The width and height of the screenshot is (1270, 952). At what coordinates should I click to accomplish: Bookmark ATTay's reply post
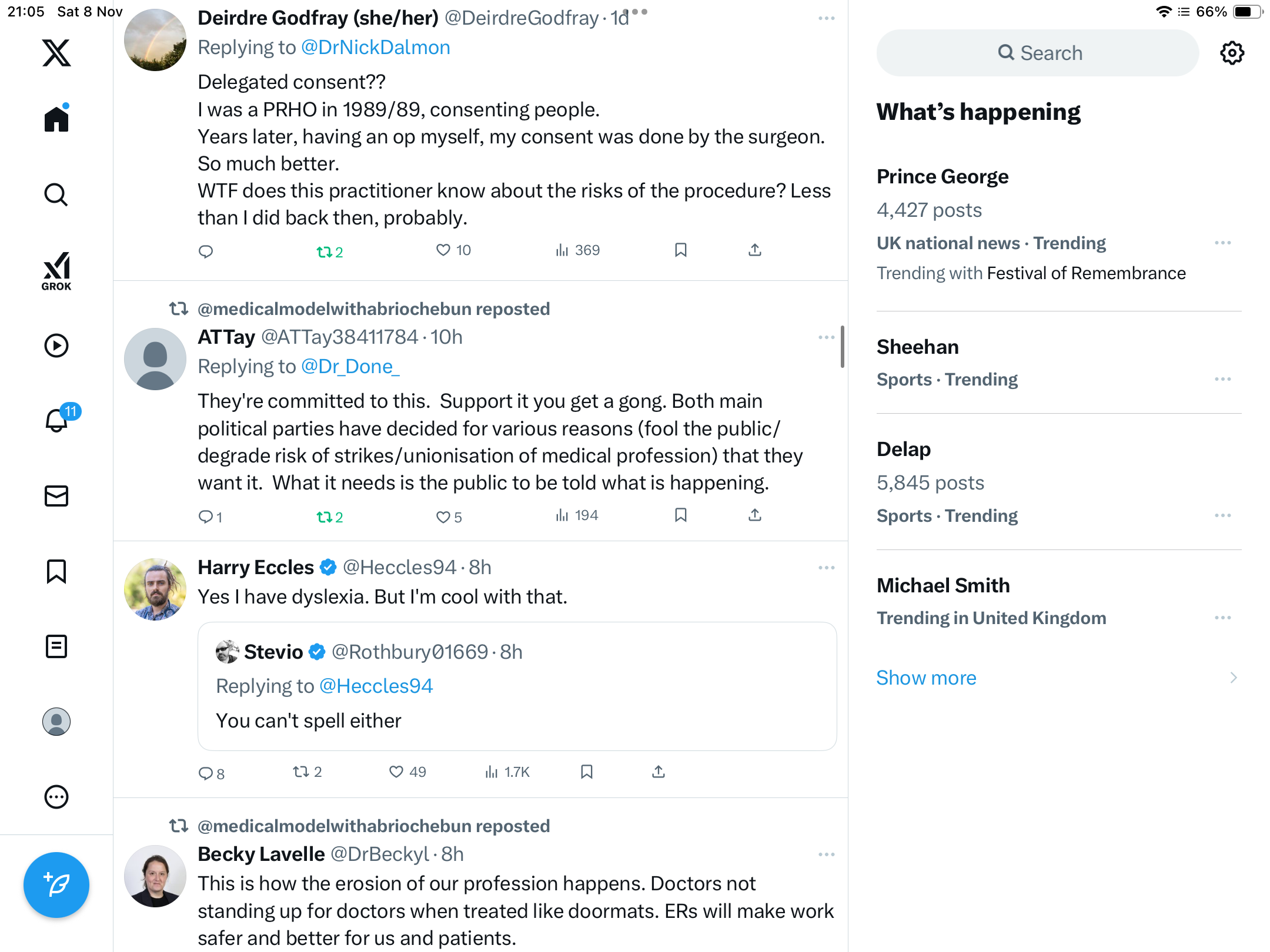point(681,515)
